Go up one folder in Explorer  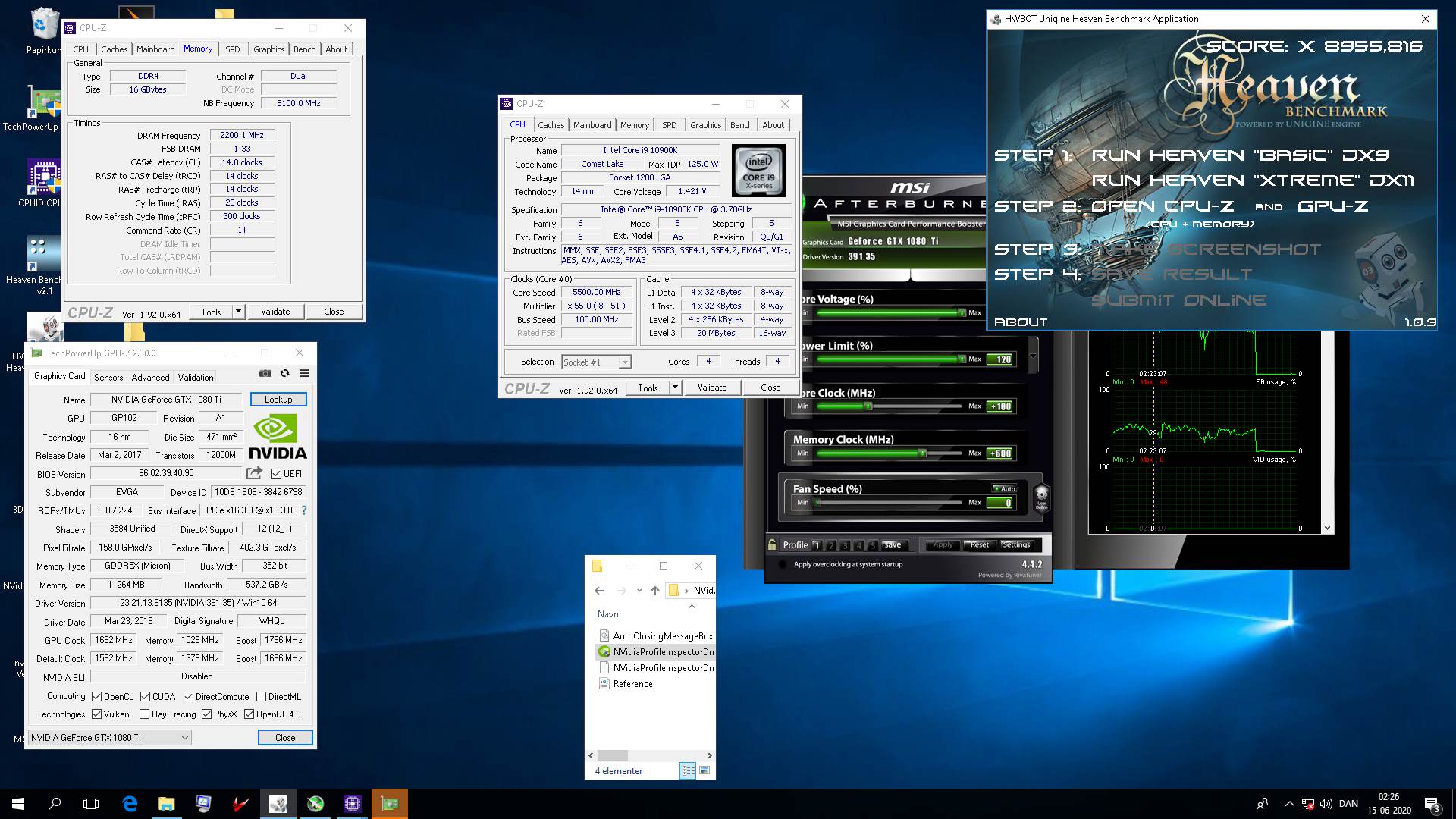tap(655, 591)
